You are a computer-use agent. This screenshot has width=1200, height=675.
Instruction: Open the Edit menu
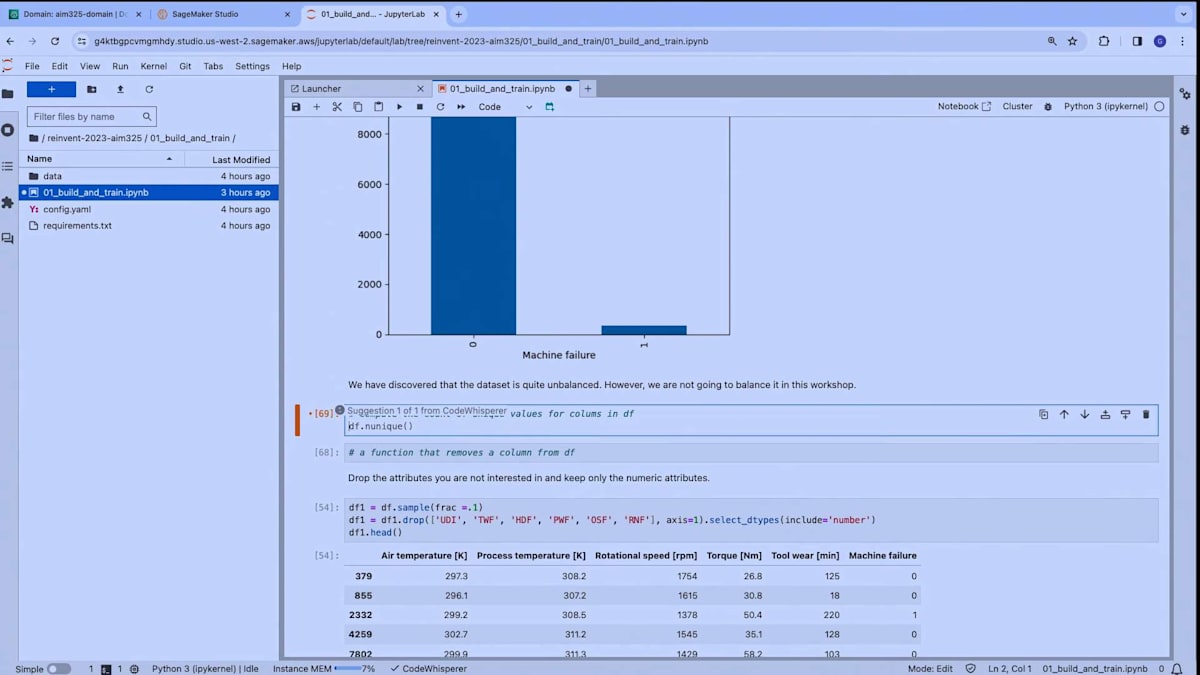[x=60, y=66]
